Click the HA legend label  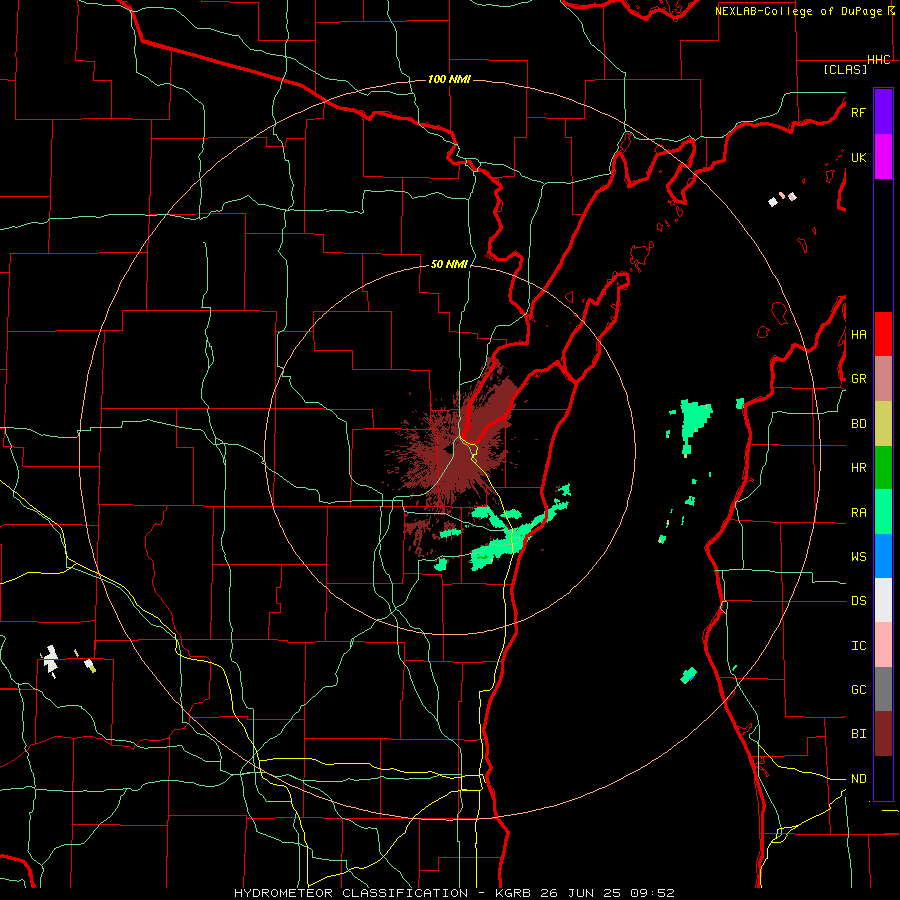[858, 334]
